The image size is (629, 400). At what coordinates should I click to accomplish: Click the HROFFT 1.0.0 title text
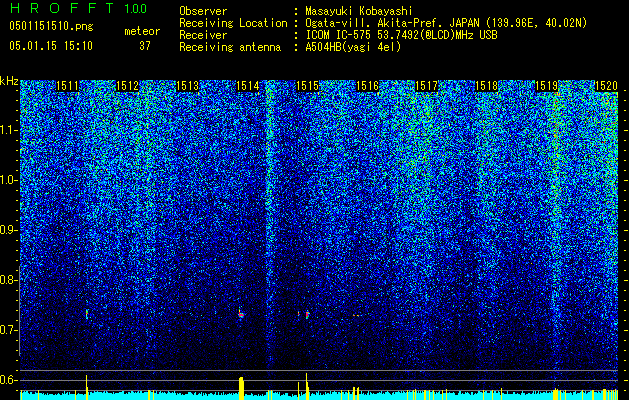coord(78,8)
